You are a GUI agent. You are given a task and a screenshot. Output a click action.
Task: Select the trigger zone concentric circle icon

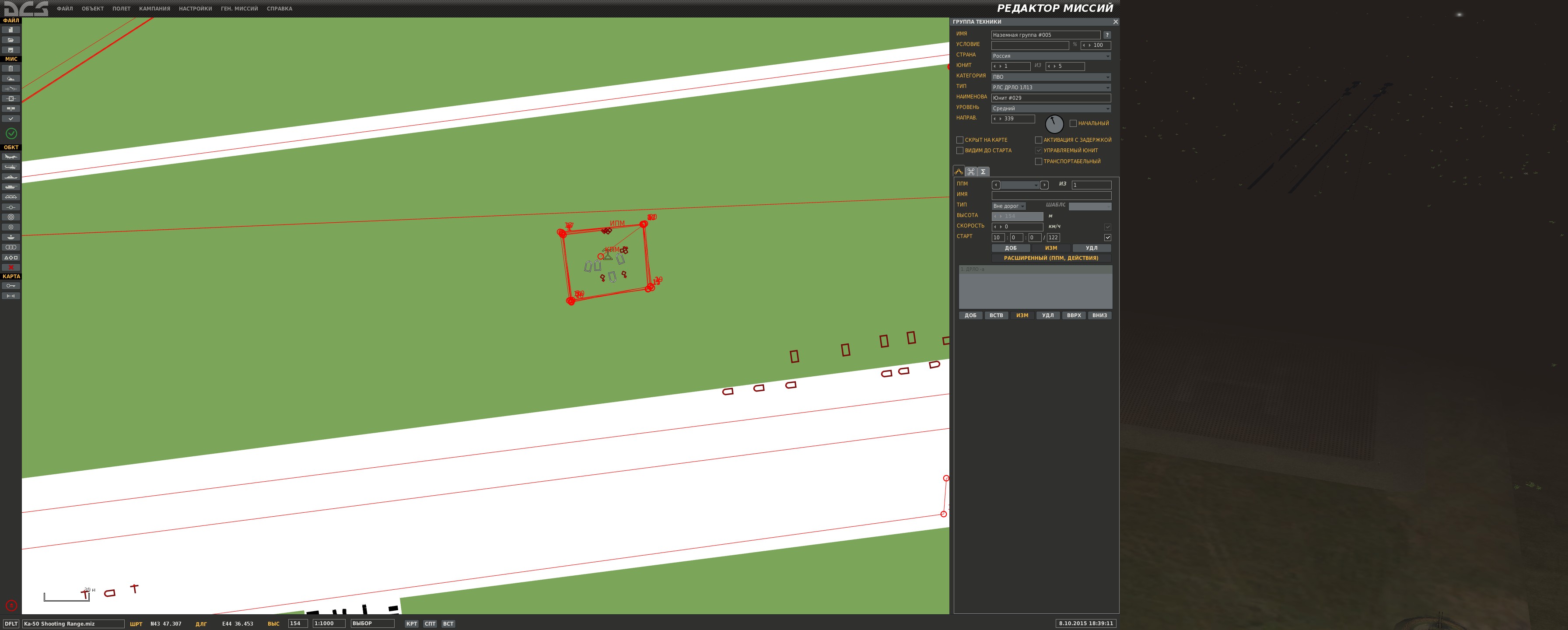[11, 217]
